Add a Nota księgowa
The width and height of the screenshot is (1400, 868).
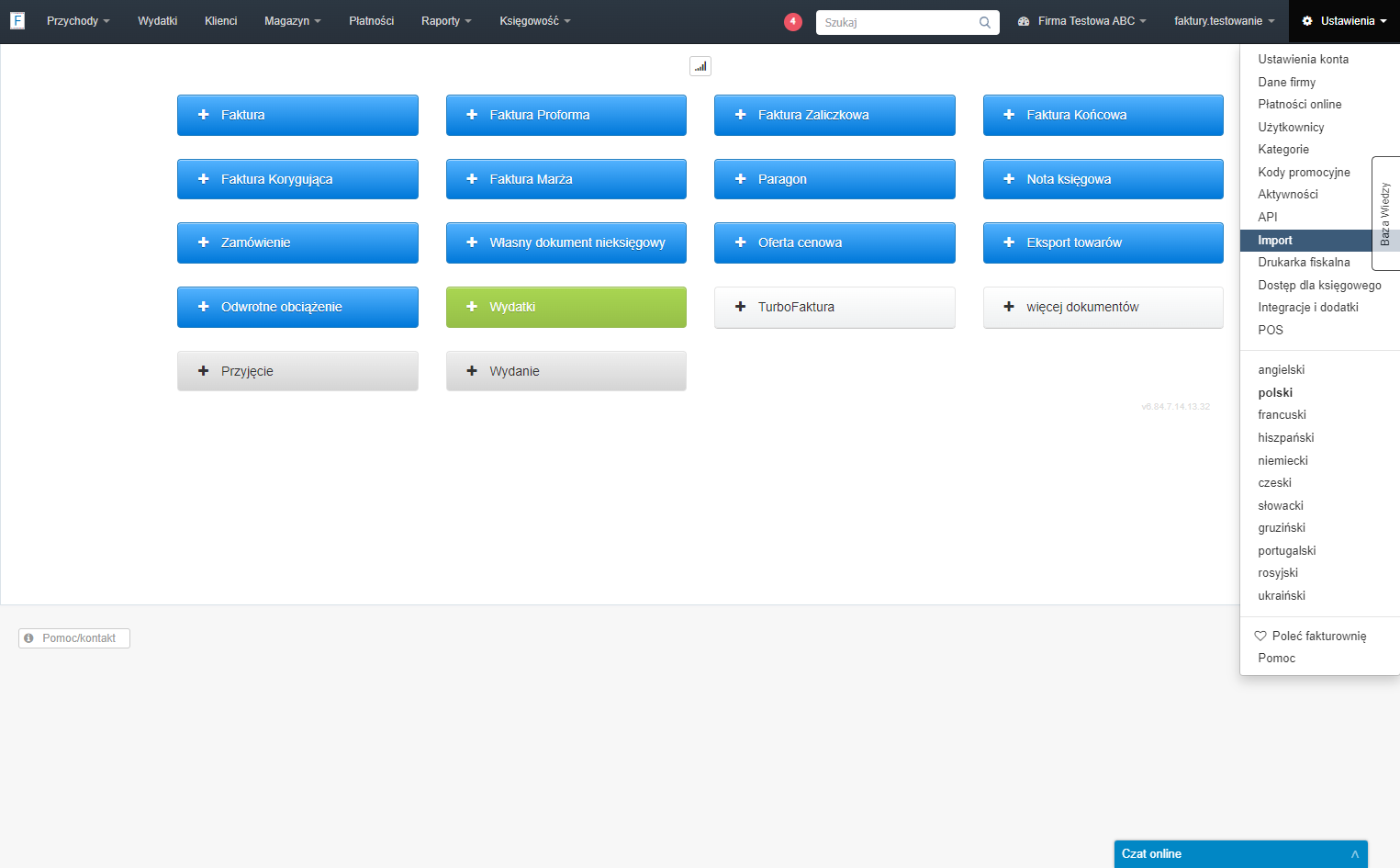pyautogui.click(x=1103, y=179)
